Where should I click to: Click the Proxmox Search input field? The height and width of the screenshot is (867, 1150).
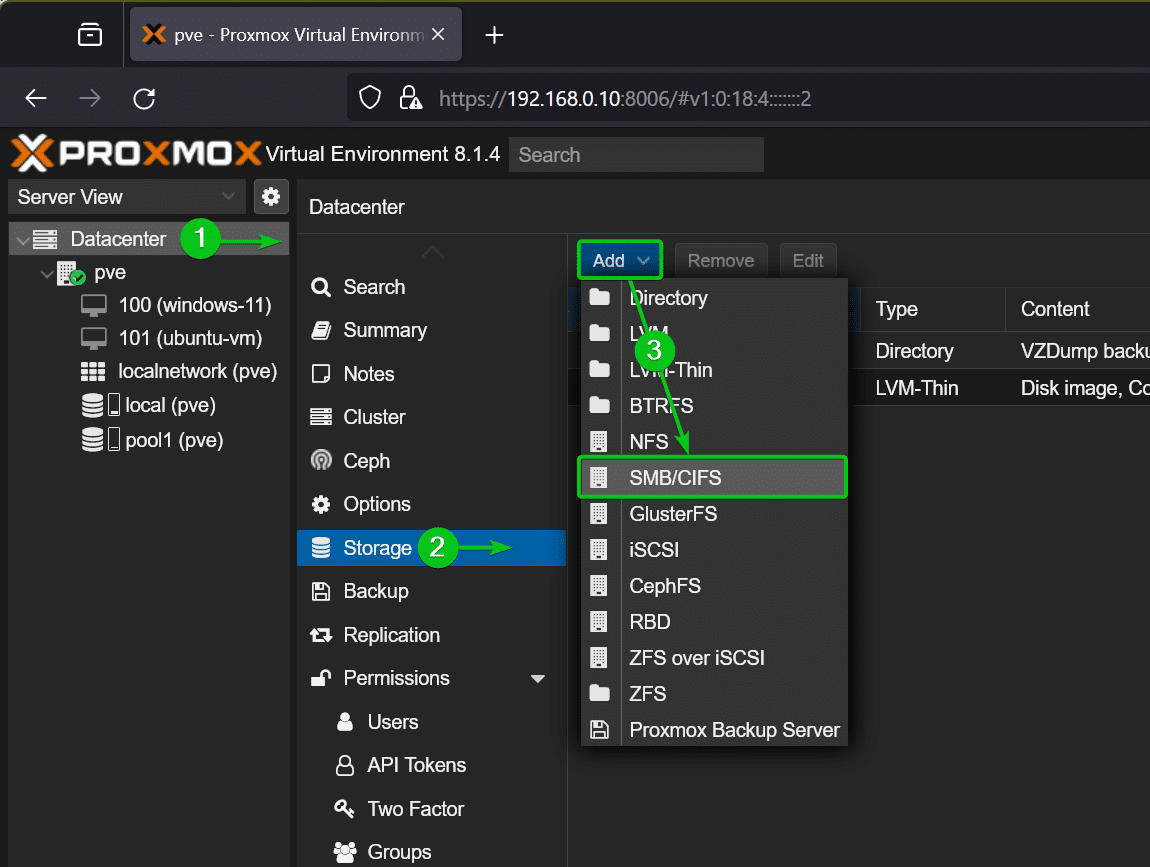636,155
